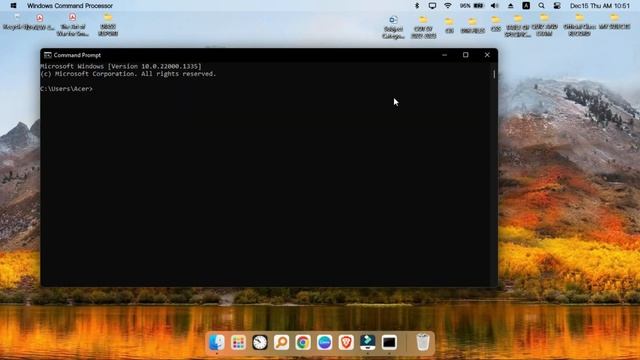
Task: Click "(c) Microsoft Corporation" text line
Action: (128, 74)
